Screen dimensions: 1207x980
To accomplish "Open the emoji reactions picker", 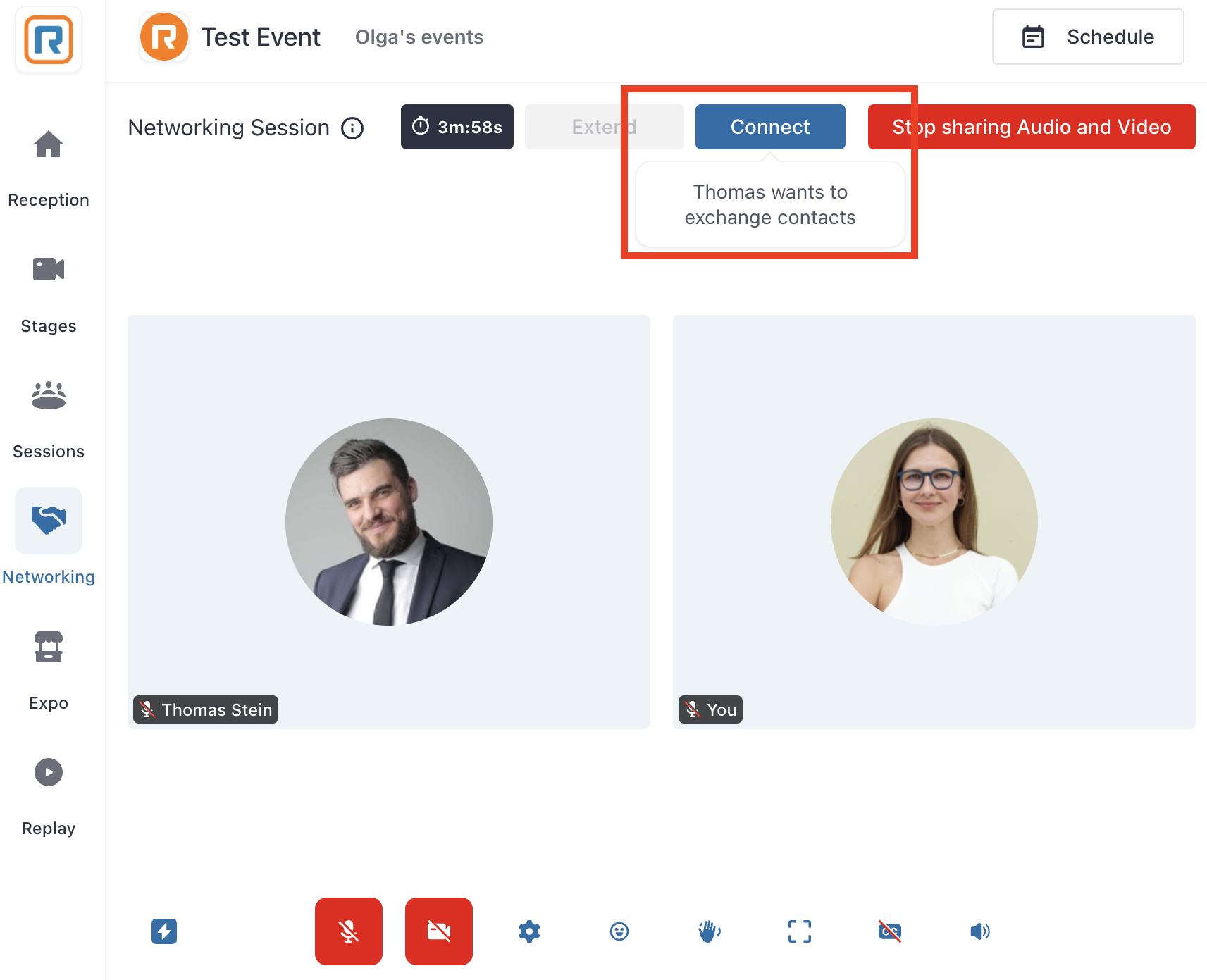I will (619, 931).
